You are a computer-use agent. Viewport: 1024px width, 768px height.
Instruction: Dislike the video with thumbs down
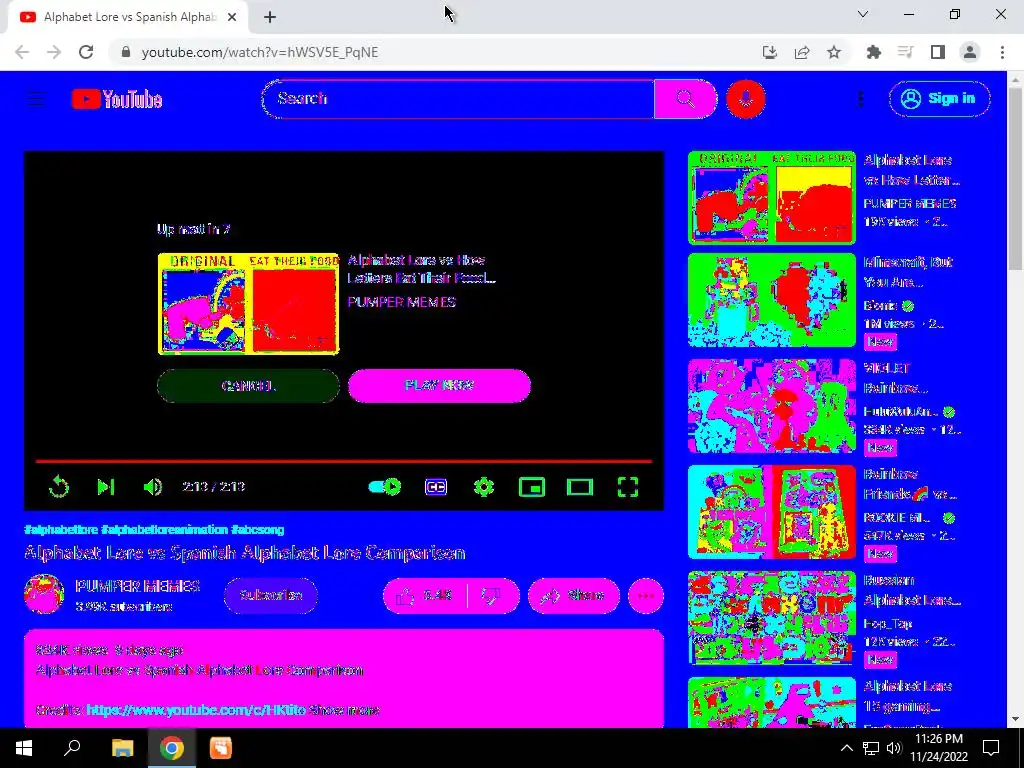[493, 596]
